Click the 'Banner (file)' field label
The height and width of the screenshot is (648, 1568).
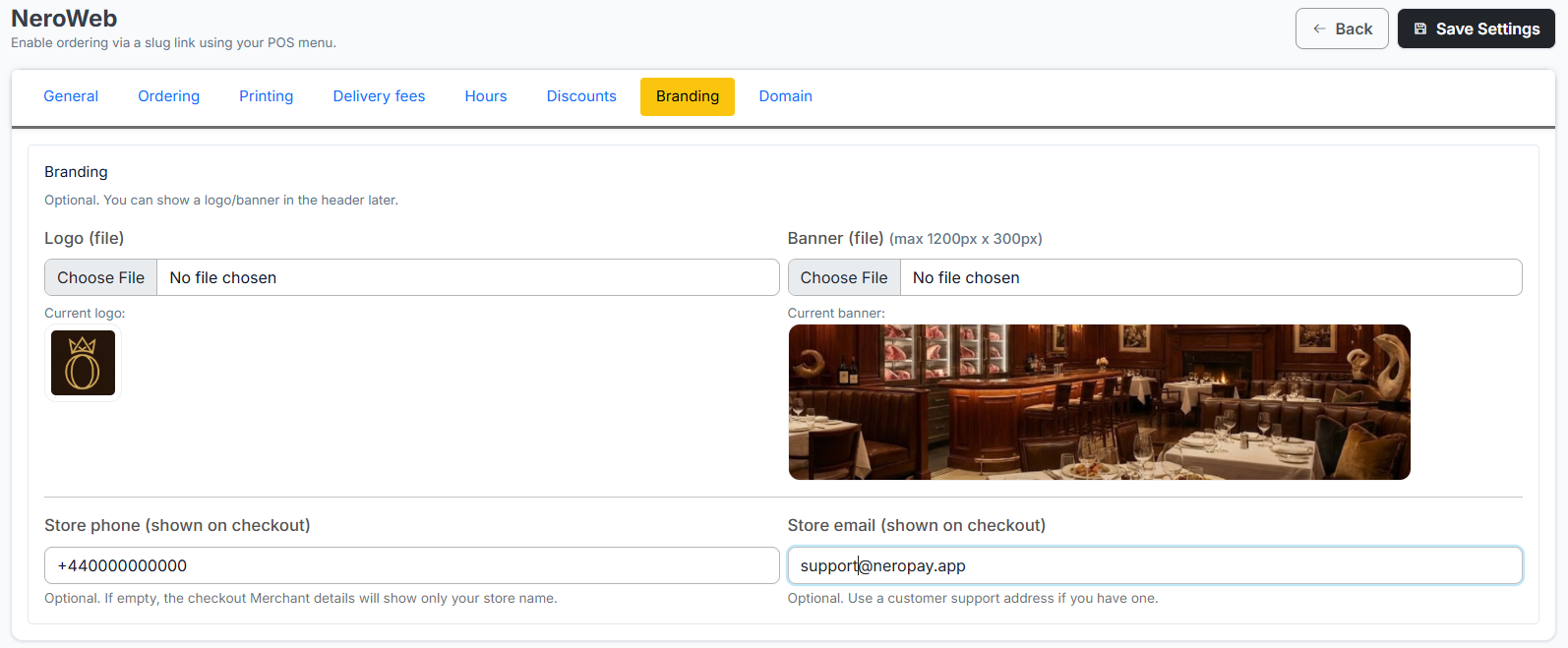[835, 238]
